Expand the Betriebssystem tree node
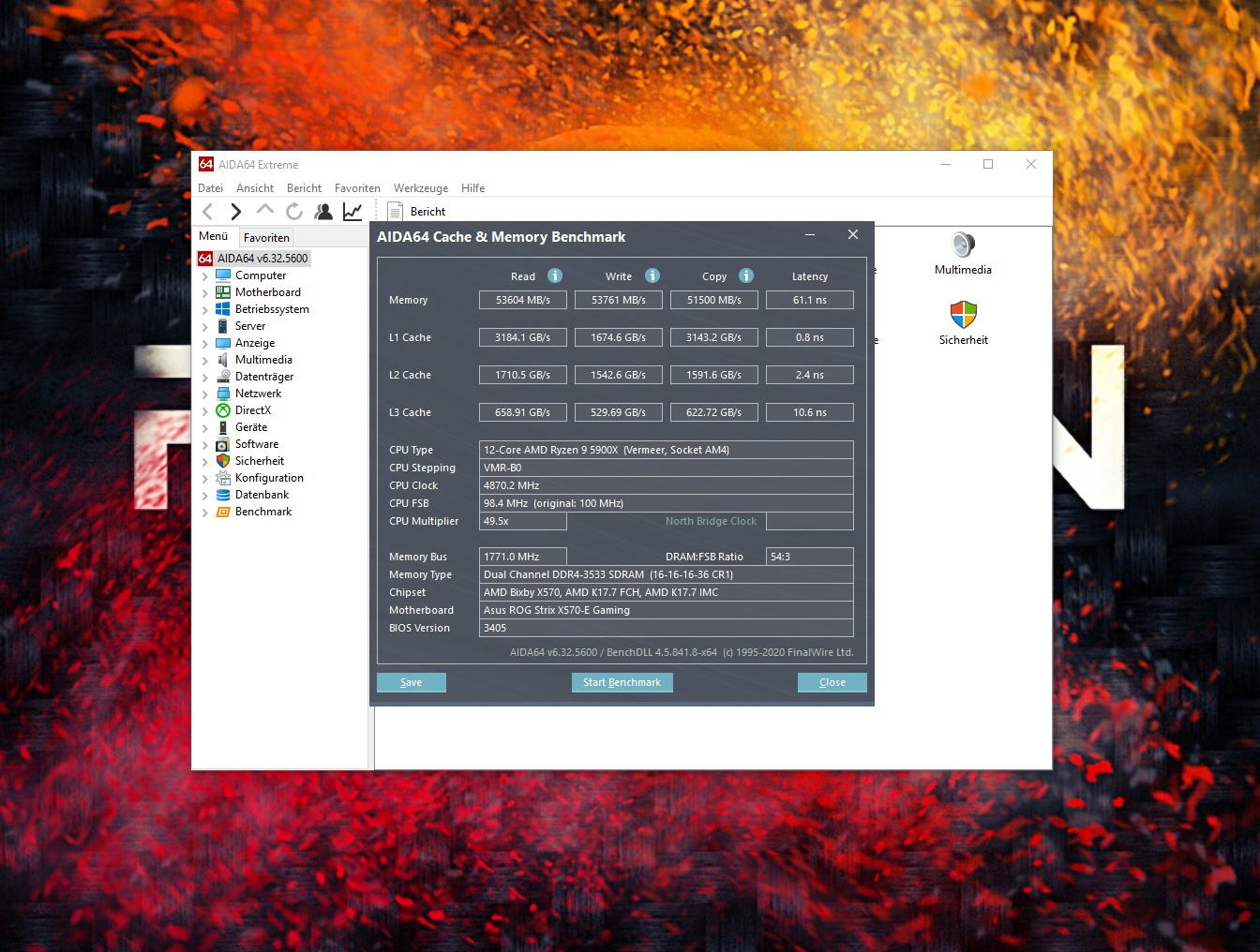Viewport: 1260px width, 952px height. [205, 310]
